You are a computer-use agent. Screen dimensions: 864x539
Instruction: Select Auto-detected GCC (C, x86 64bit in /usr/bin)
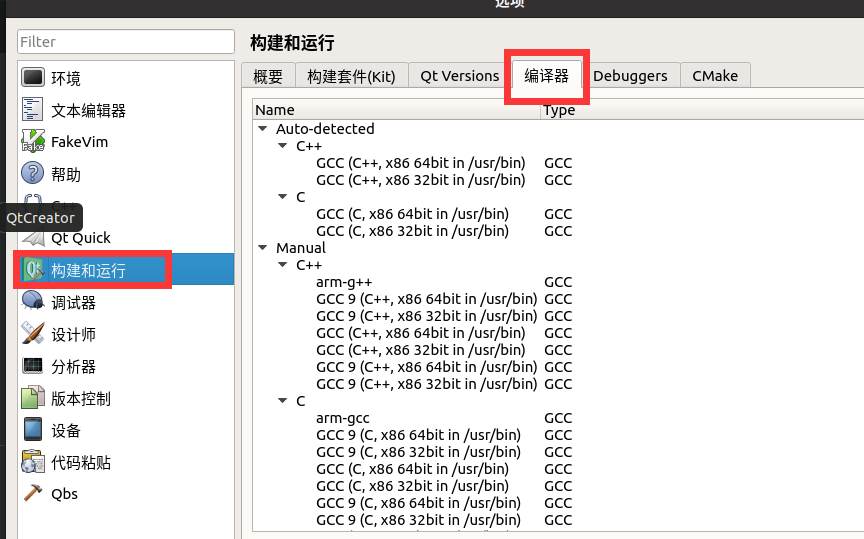[x=412, y=213]
